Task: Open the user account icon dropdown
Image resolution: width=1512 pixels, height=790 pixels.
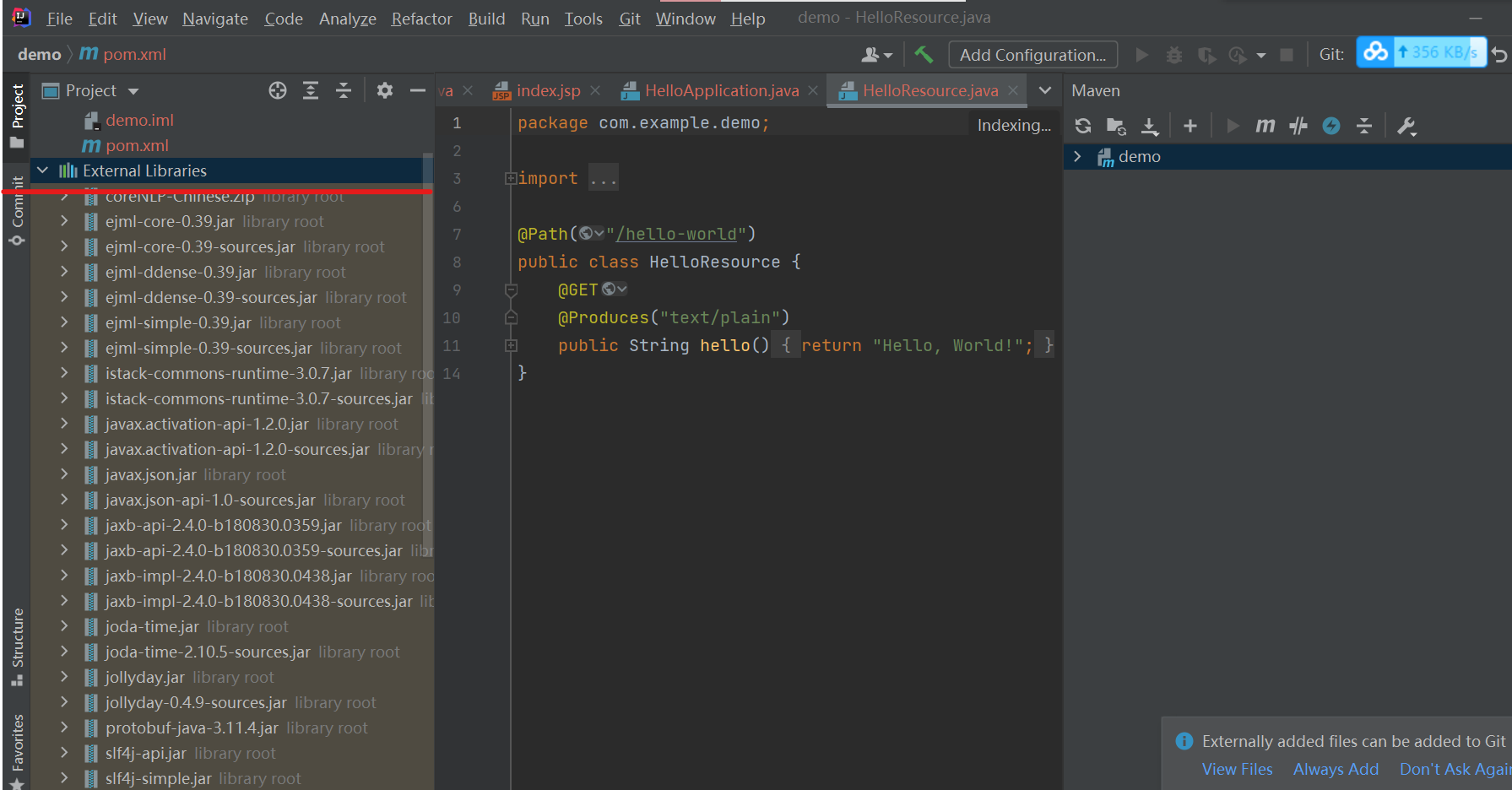Action: [876, 55]
